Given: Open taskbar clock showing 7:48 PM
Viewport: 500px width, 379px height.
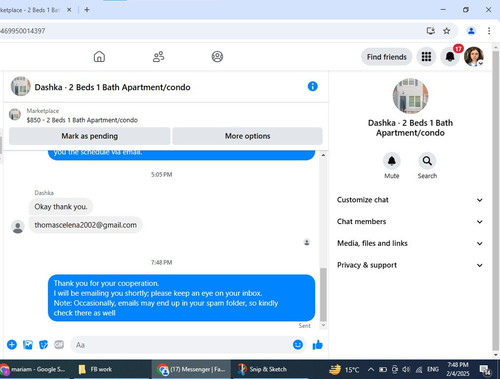Looking at the screenshot, I should point(458,369).
